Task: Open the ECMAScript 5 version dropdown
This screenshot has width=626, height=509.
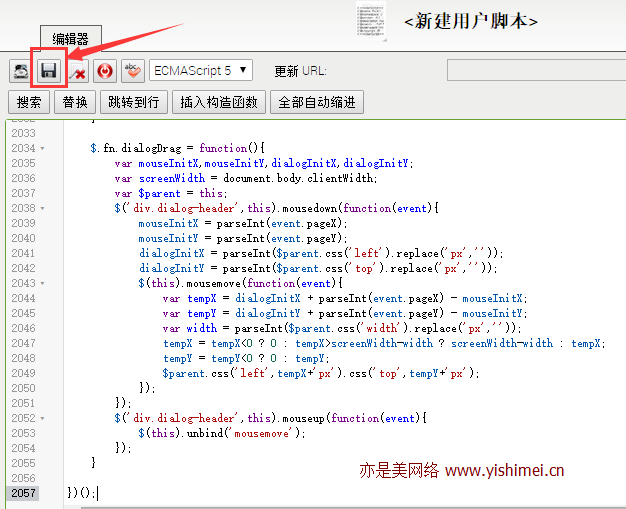Action: pyautogui.click(x=201, y=71)
